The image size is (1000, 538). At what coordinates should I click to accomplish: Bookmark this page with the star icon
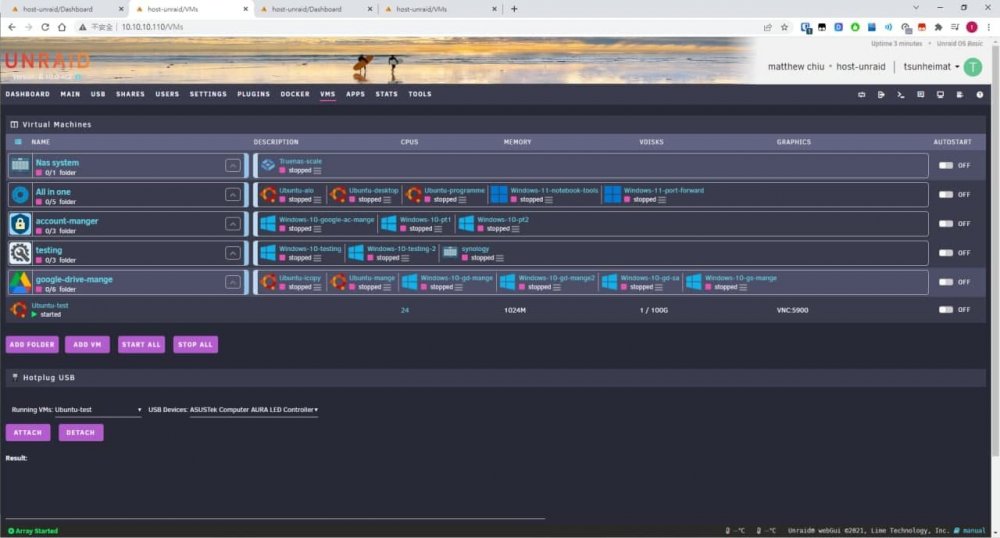tap(784, 27)
